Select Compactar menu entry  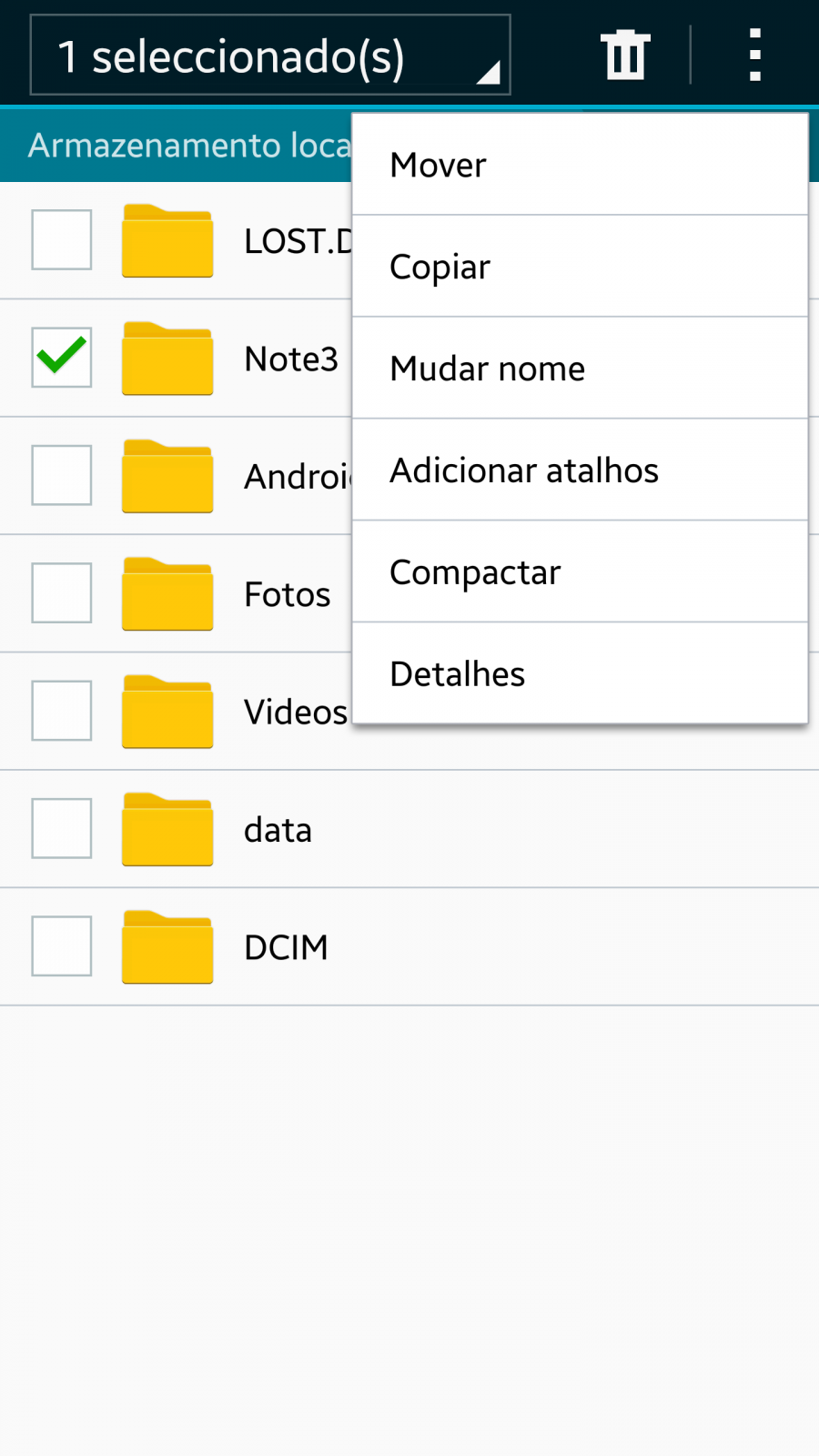click(580, 572)
